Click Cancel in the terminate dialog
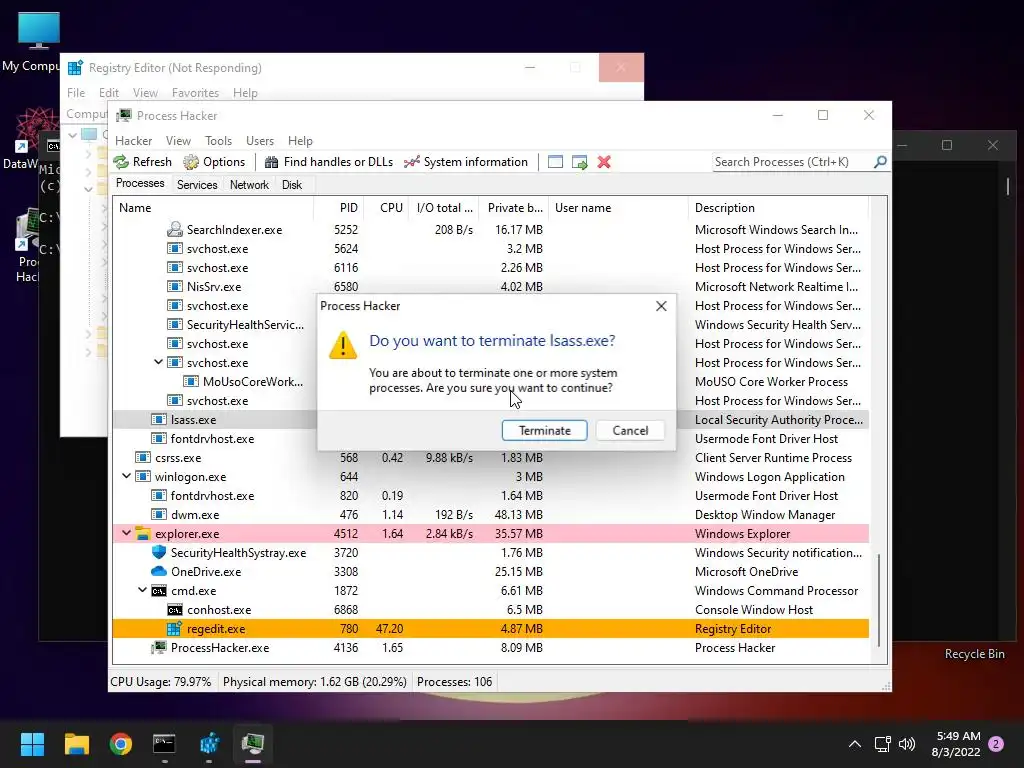1024x768 pixels. 630,430
